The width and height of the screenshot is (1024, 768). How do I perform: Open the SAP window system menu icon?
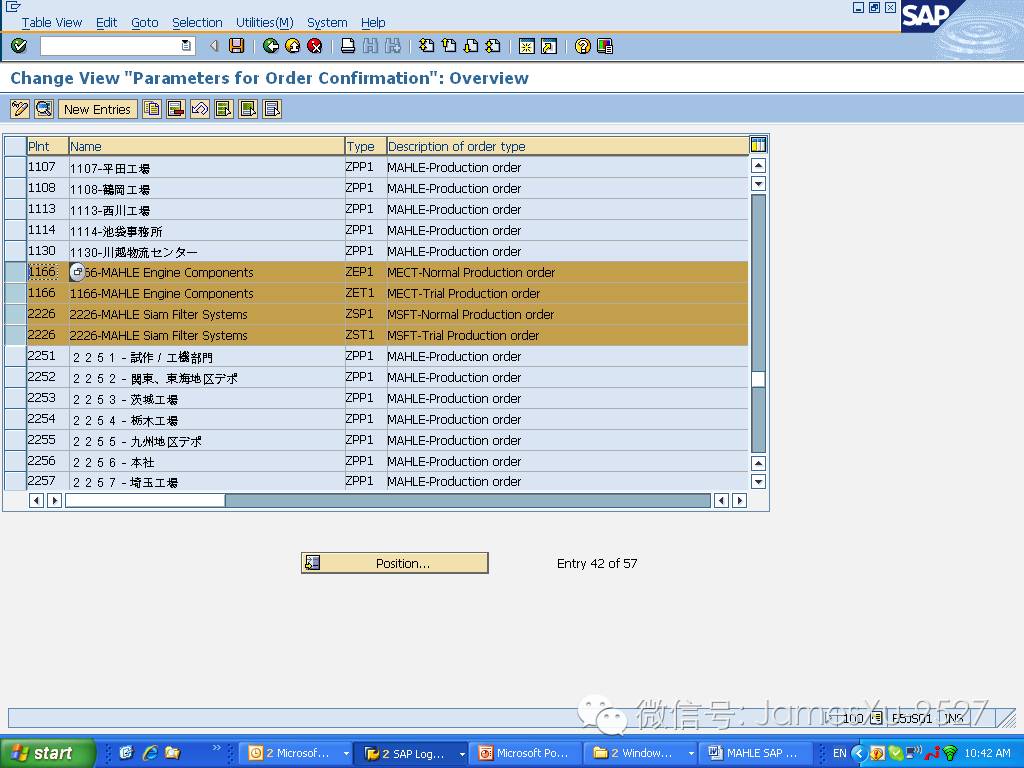coord(12,6)
